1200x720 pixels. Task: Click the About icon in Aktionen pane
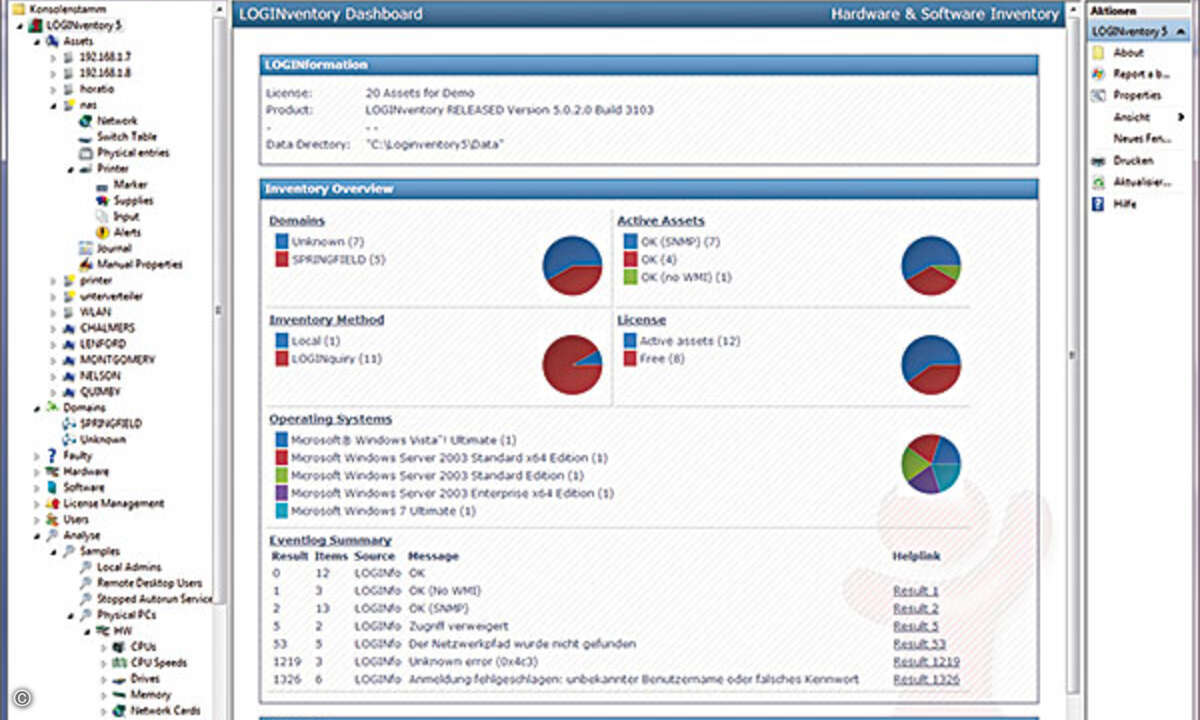coord(1098,53)
